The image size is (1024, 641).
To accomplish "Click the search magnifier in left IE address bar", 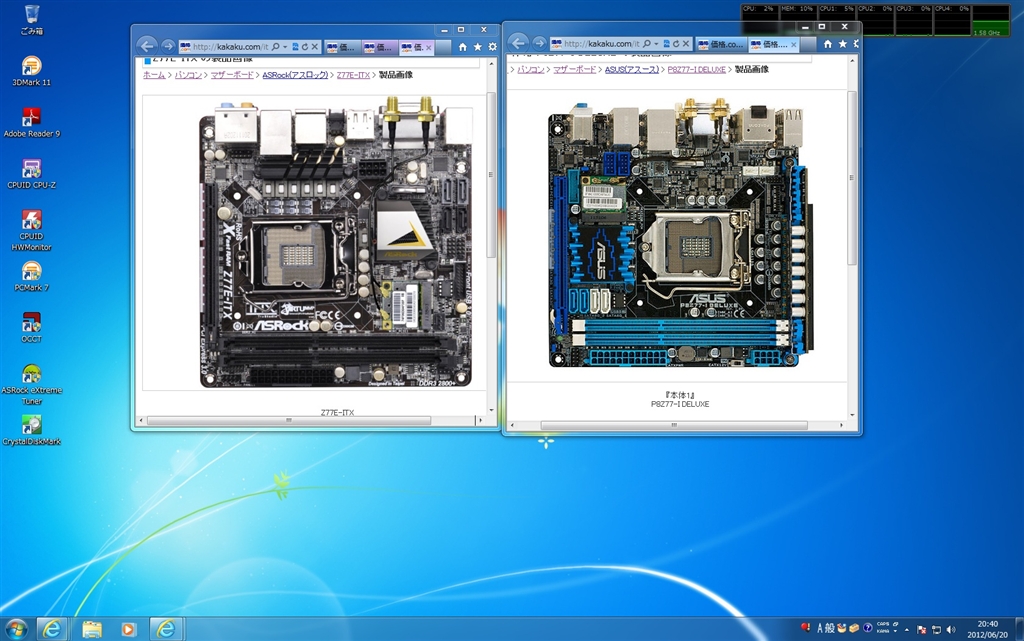I will point(276,47).
